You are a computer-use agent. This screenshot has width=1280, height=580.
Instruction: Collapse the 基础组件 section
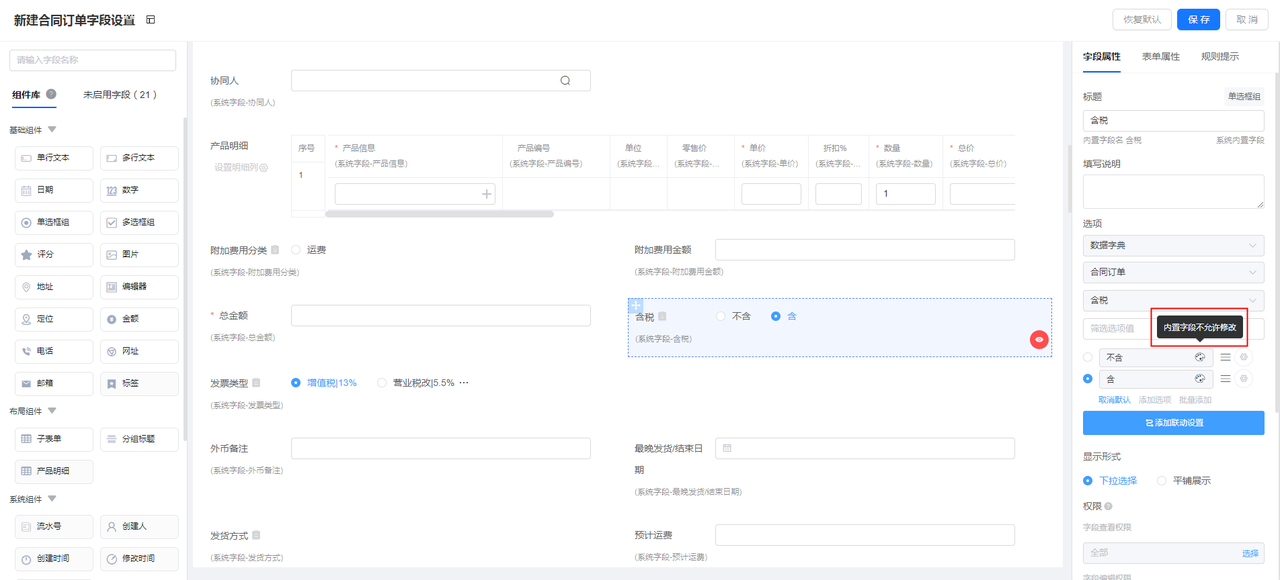tap(52, 130)
